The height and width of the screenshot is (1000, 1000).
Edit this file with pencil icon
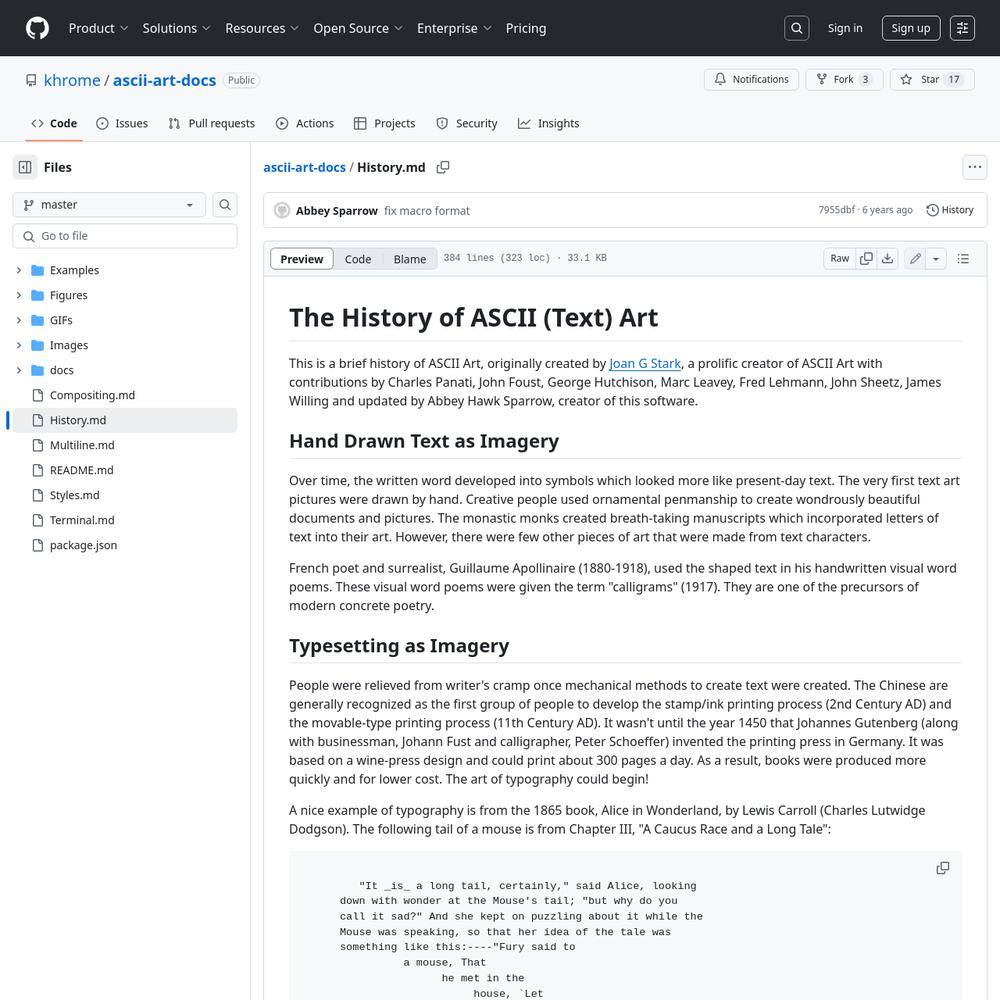click(915, 258)
